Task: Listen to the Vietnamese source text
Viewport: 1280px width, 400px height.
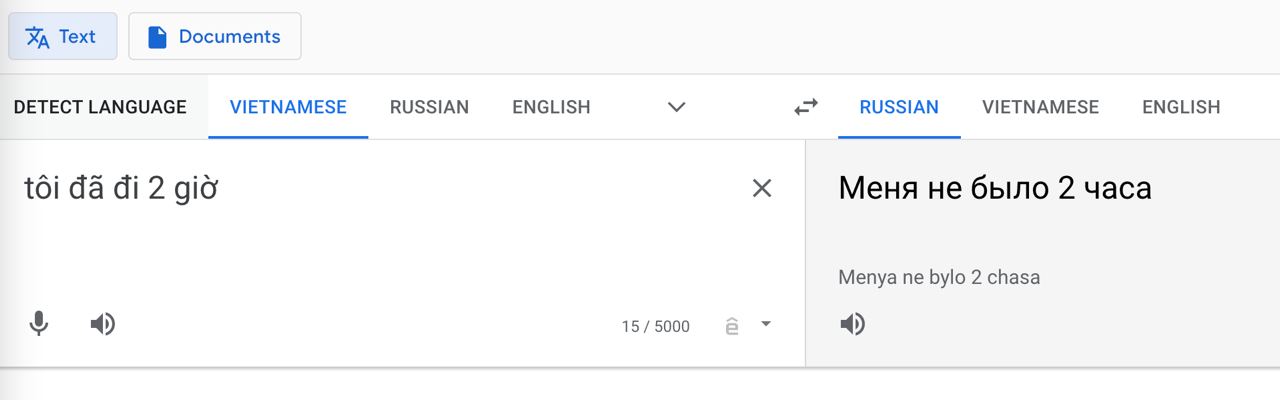Action: (102, 324)
